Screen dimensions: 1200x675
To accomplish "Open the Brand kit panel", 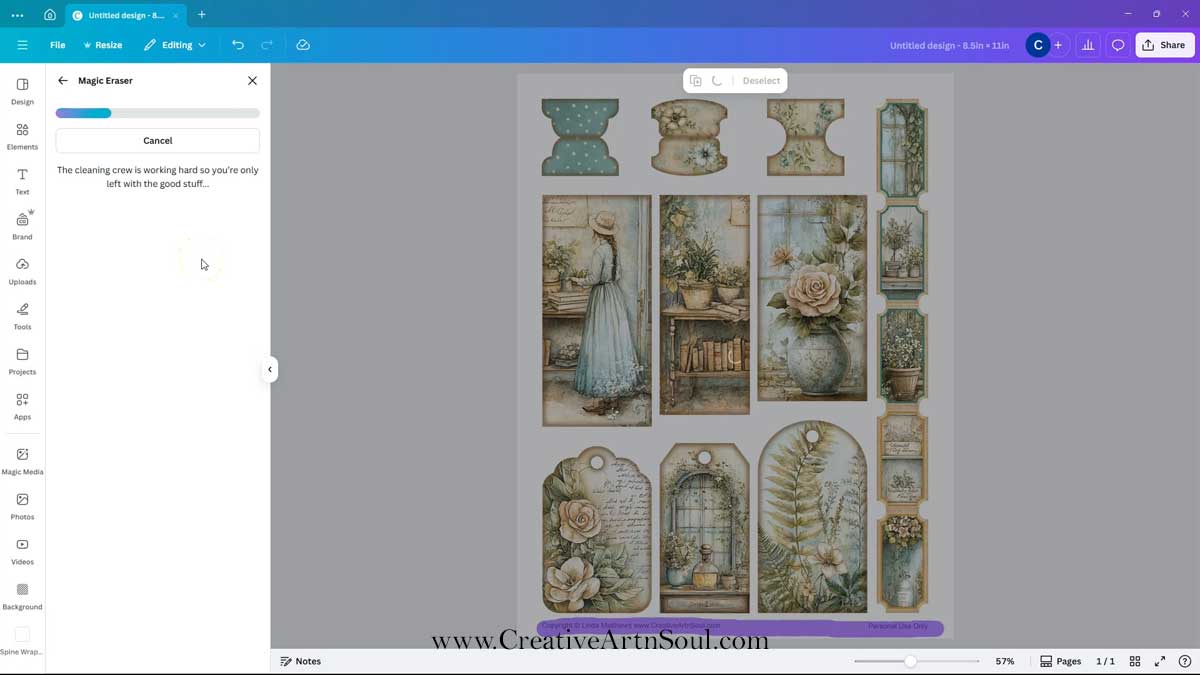I will tap(22, 226).
